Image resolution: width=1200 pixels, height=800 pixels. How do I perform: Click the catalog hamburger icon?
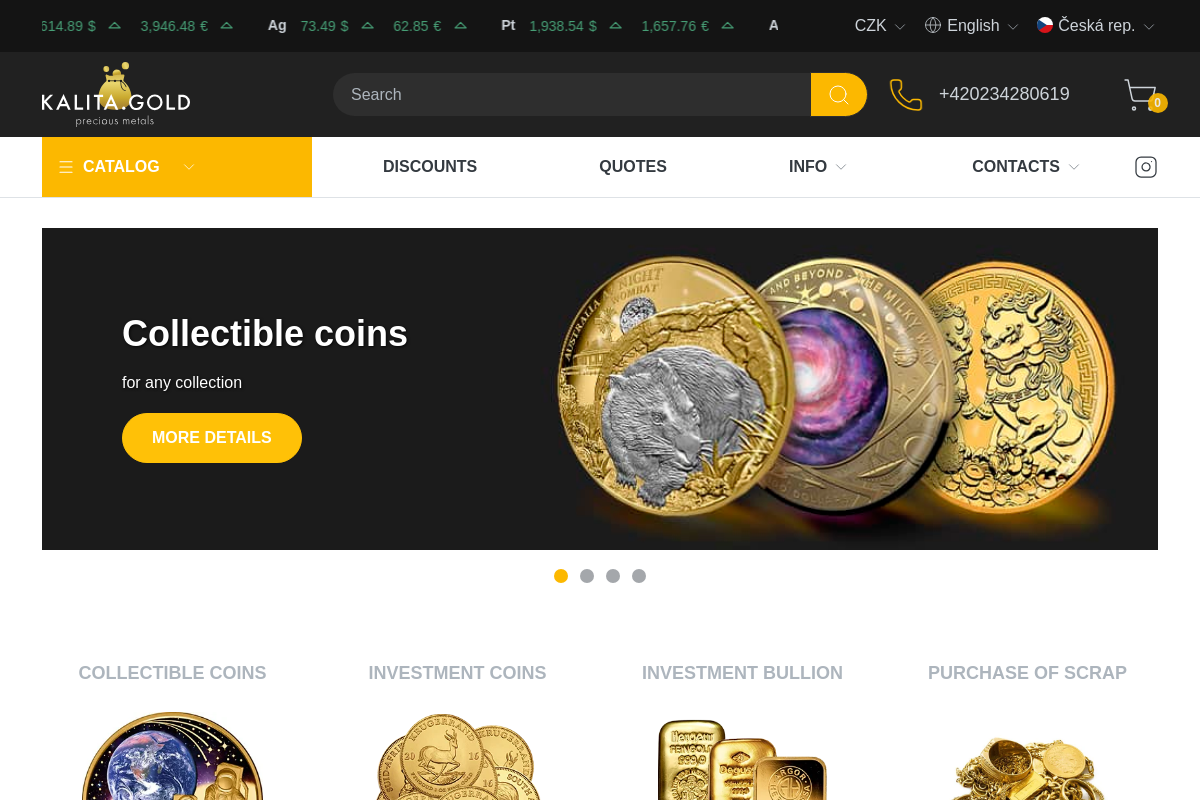tap(66, 167)
